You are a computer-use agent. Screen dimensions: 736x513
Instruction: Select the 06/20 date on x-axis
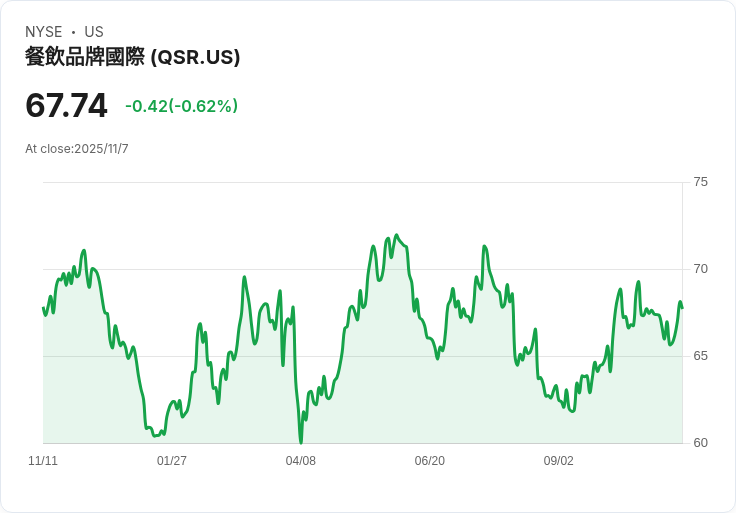[x=430, y=461]
